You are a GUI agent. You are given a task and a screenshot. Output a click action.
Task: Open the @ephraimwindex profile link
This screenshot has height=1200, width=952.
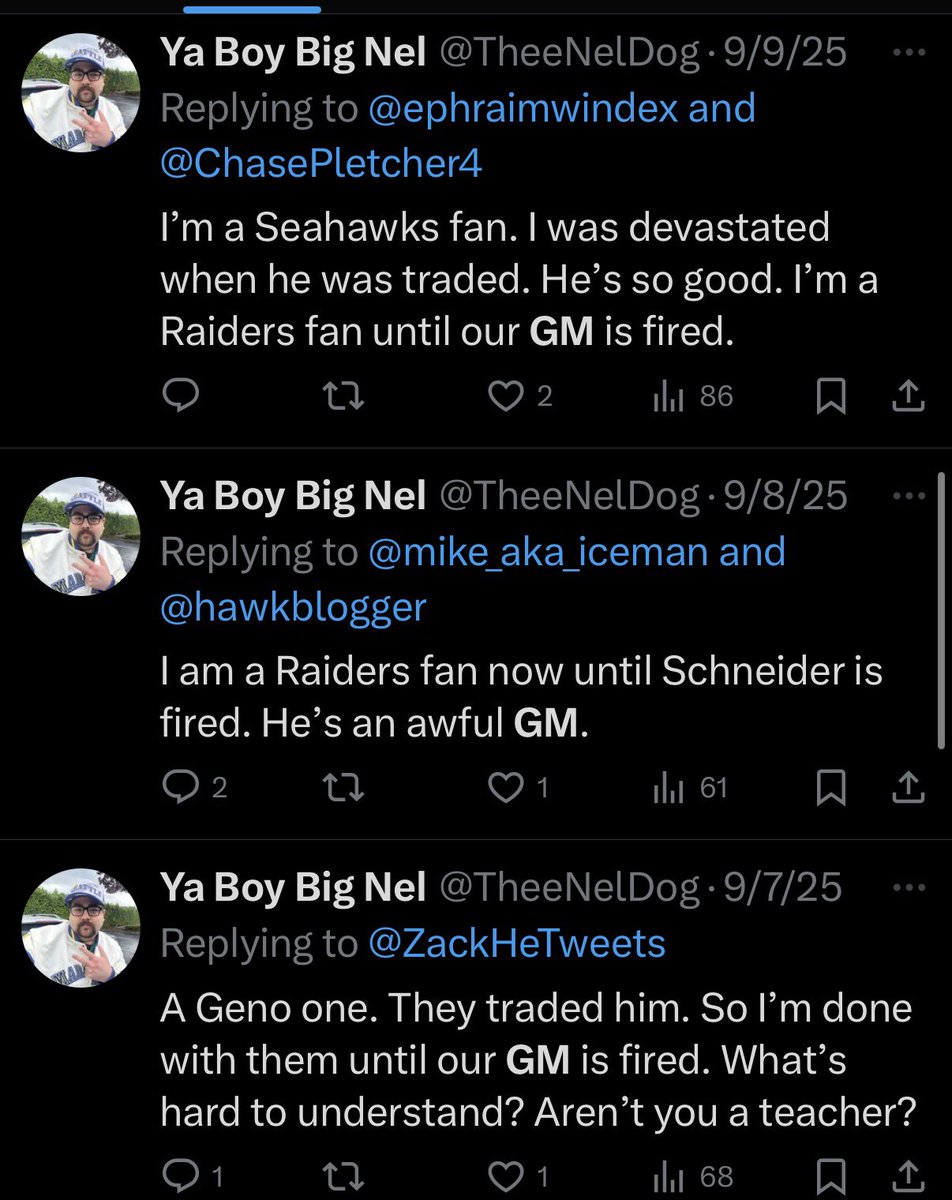pyautogui.click(x=526, y=109)
